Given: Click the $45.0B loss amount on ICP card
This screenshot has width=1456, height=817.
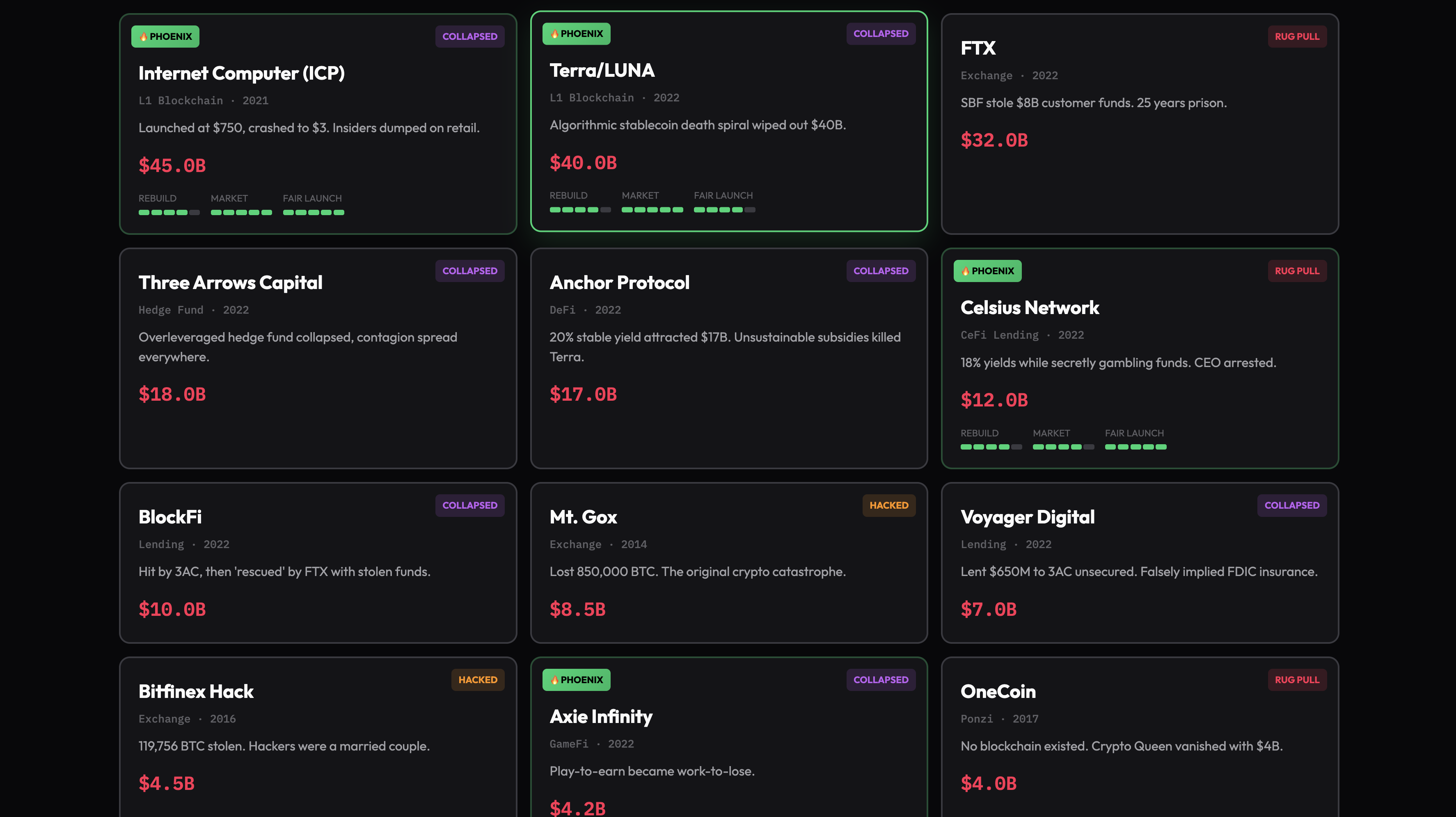Looking at the screenshot, I should 172,165.
